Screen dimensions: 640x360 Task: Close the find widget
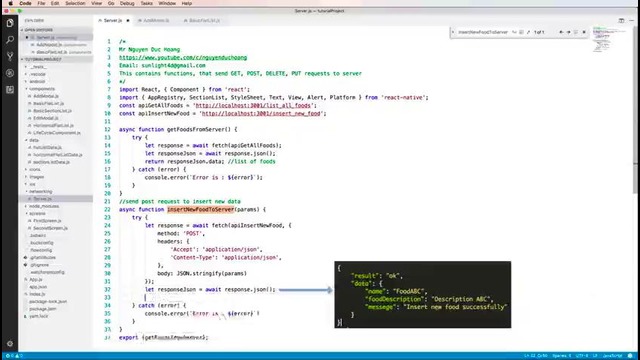[584, 32]
